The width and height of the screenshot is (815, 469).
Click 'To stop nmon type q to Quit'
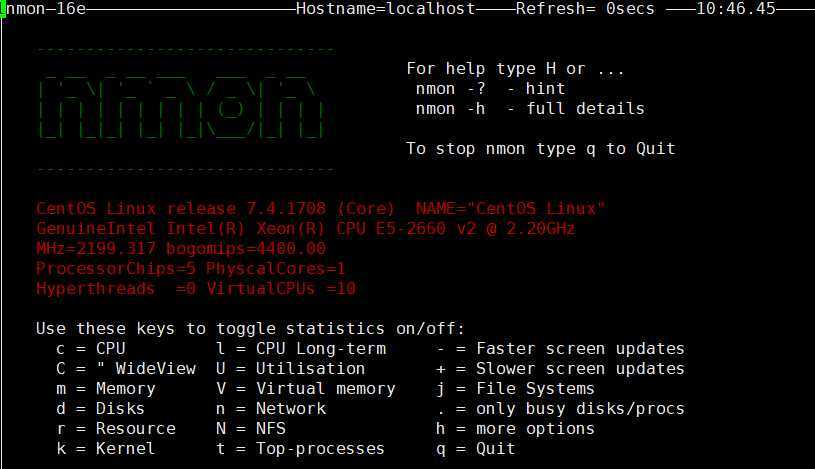pyautogui.click(x=541, y=149)
